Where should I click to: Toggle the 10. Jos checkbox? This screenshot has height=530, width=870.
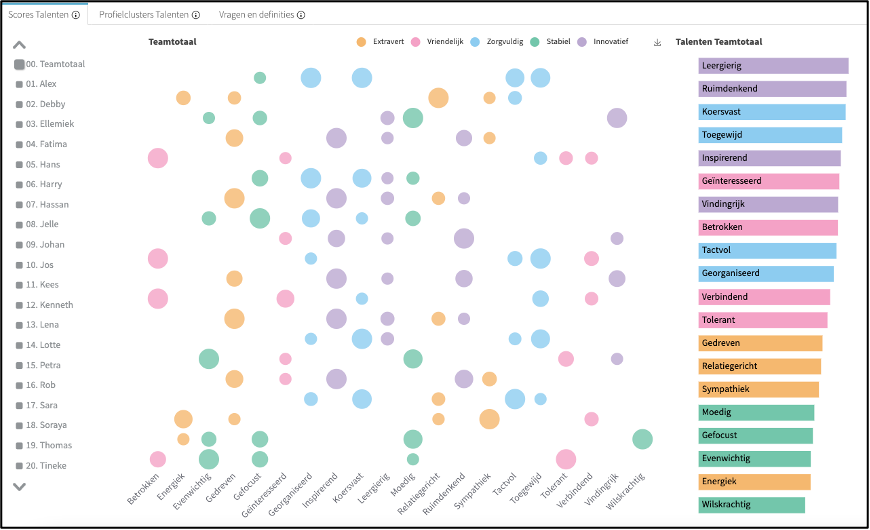[x=19, y=265]
